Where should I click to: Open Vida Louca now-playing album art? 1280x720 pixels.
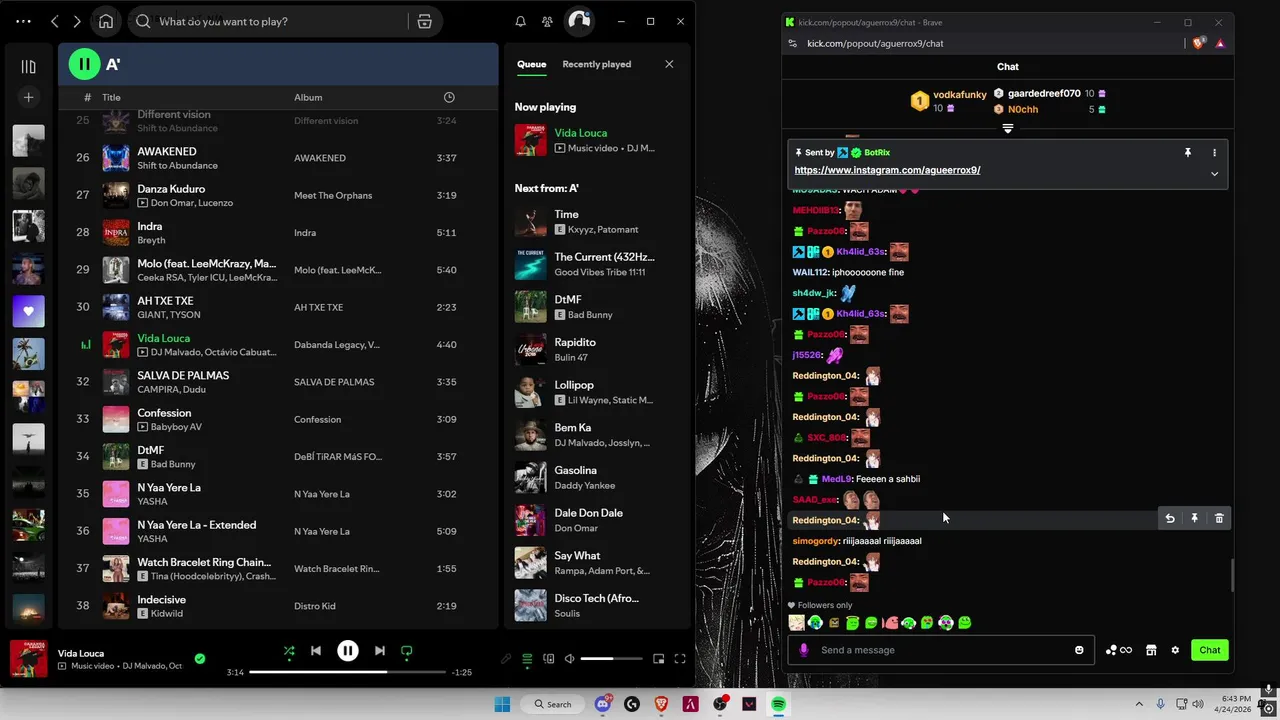(29, 659)
